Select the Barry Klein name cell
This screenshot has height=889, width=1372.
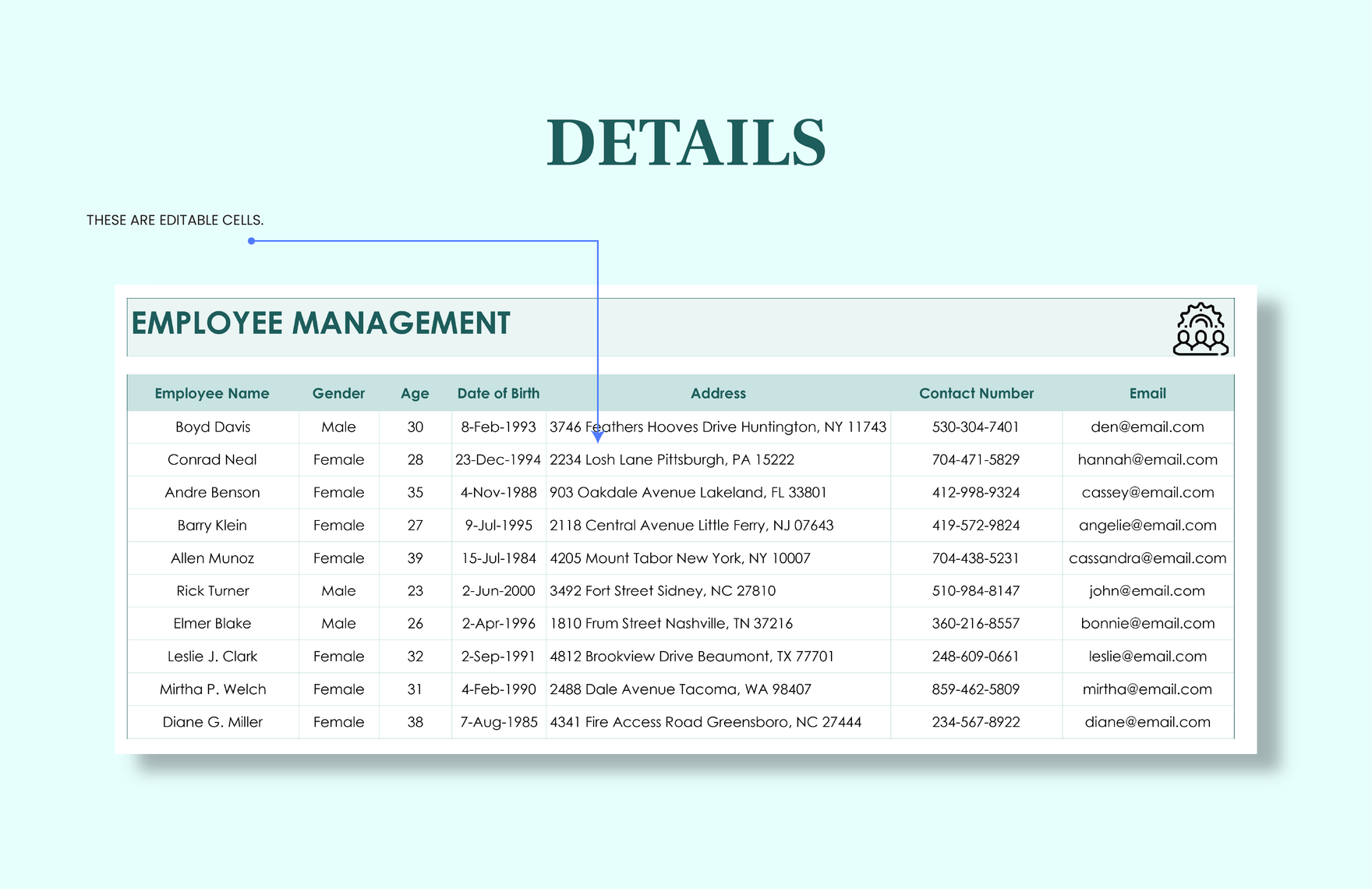213,526
